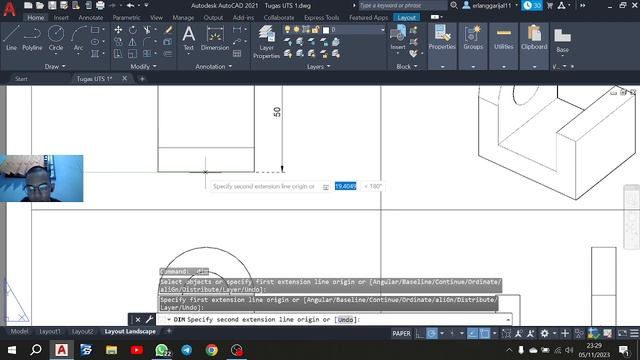Open the Manage ribbon tab
The image size is (640, 360).
click(x=183, y=18)
